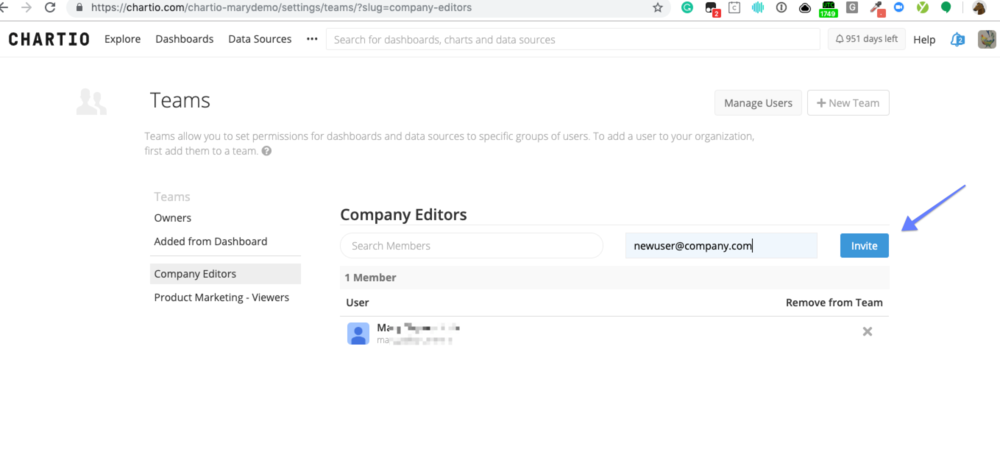
Task: Select Product Marketing - Viewers team
Action: pyautogui.click(x=221, y=297)
